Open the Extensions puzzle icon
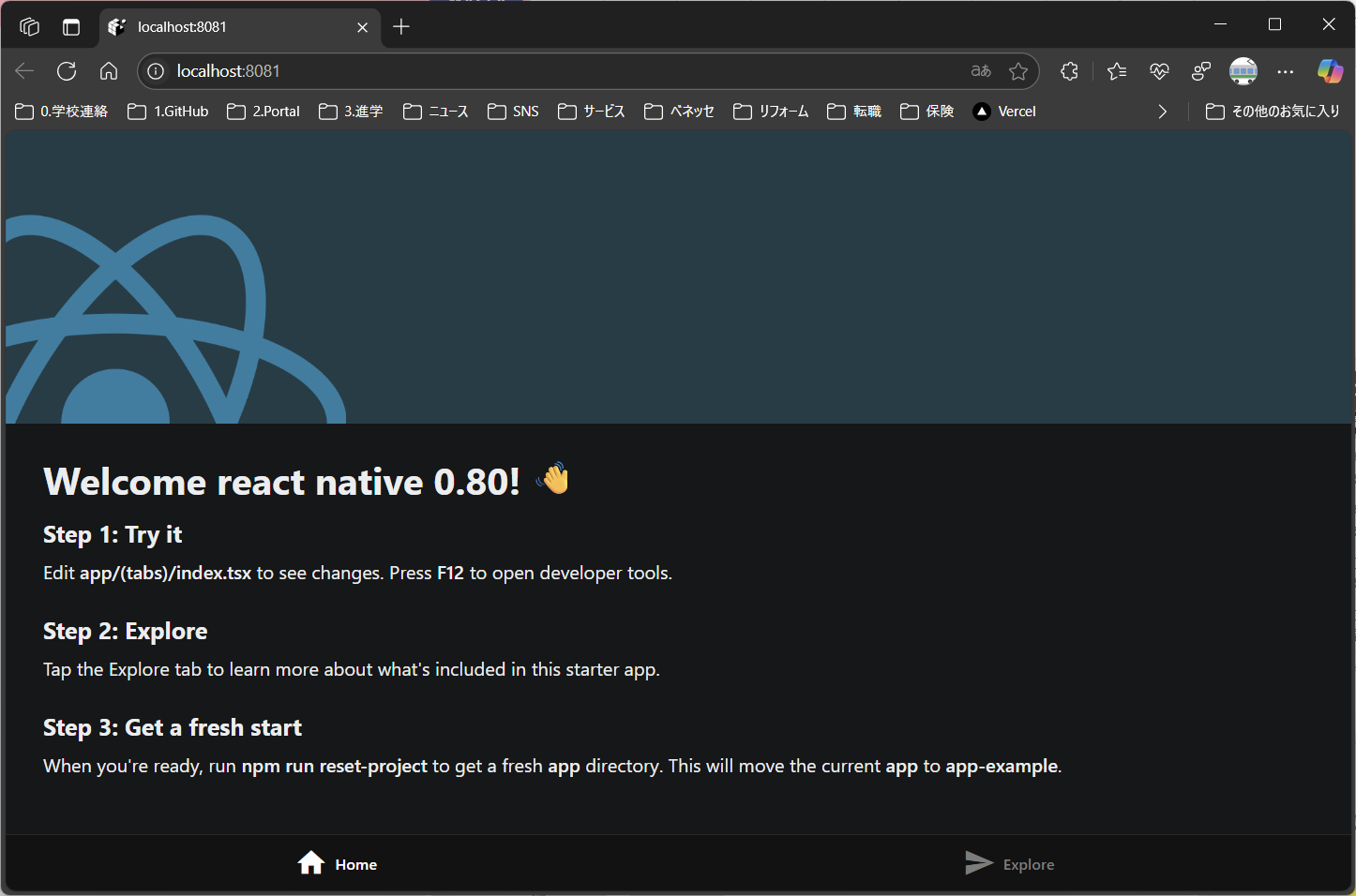The image size is (1356, 896). click(1069, 71)
